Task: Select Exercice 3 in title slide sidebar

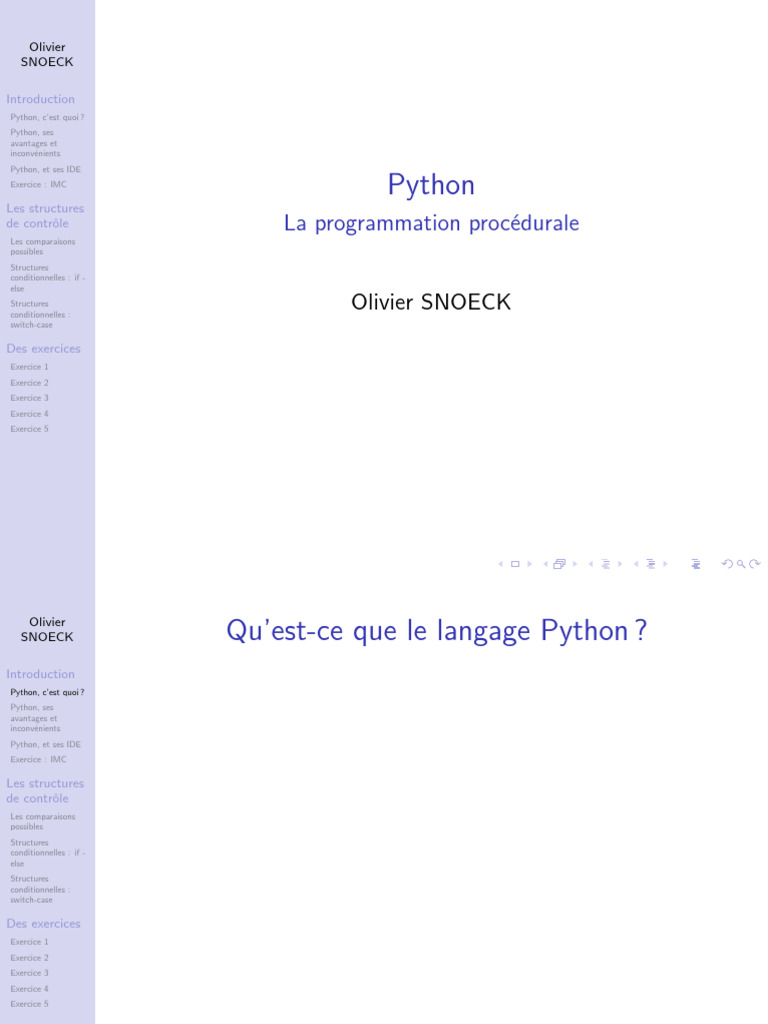Action: 29,398
